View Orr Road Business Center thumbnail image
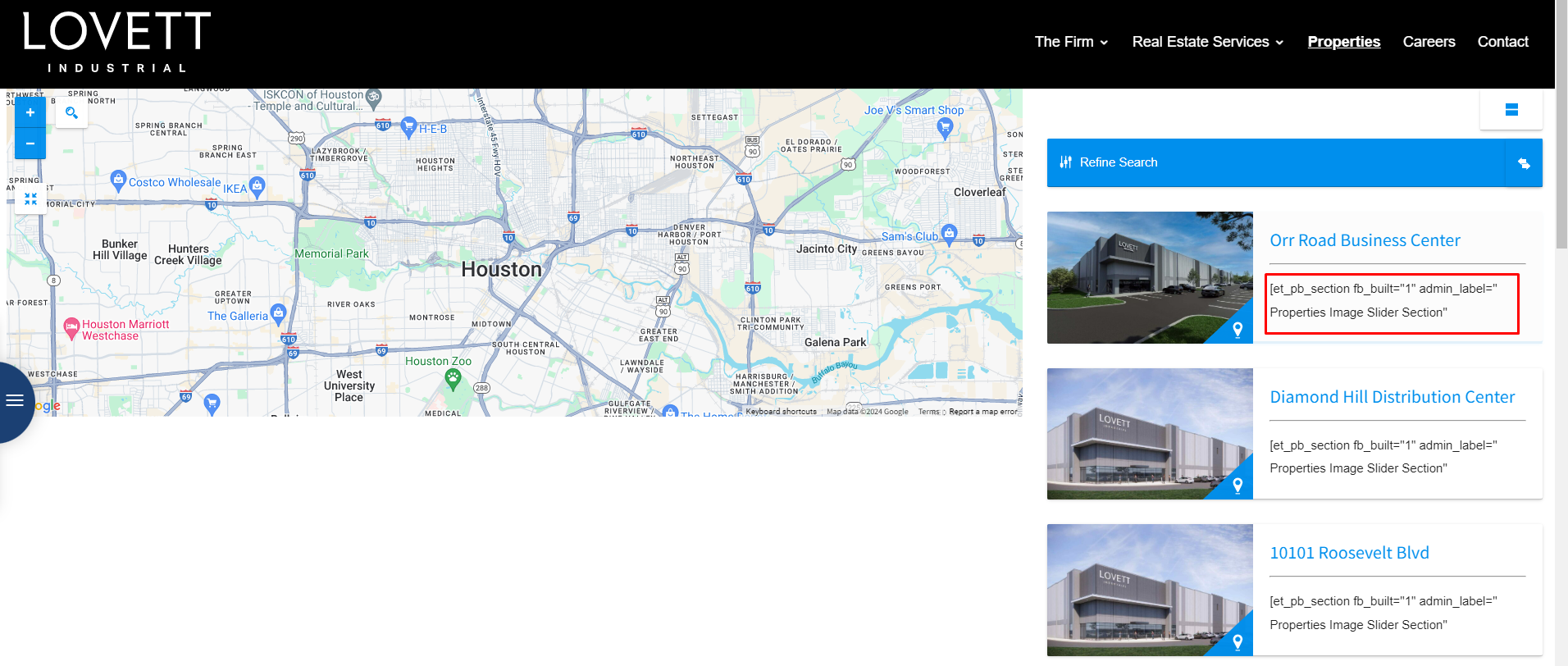1568x666 pixels. pos(1150,278)
